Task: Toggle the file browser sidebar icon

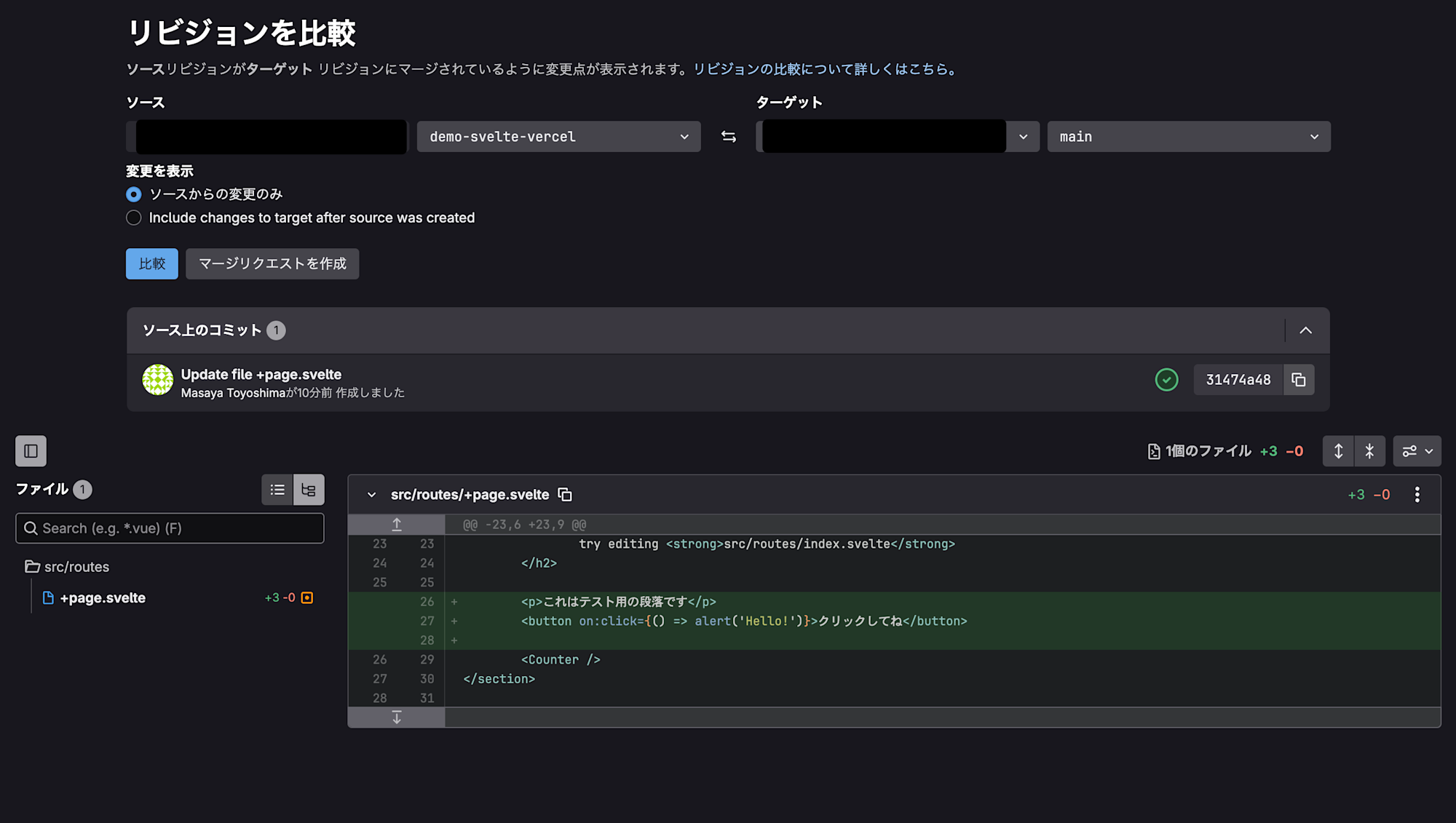Action: 31,451
